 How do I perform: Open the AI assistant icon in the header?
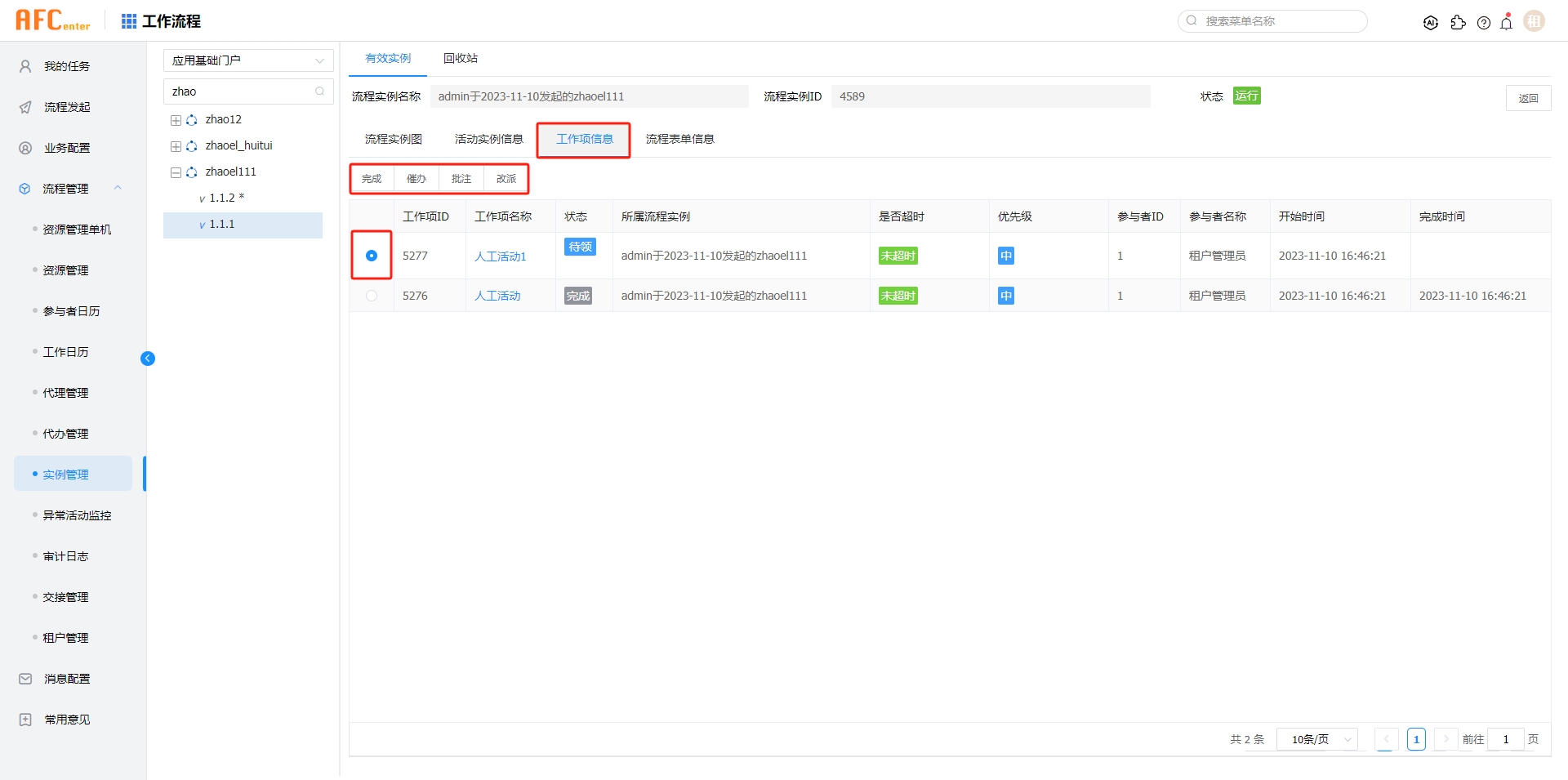coord(1431,23)
